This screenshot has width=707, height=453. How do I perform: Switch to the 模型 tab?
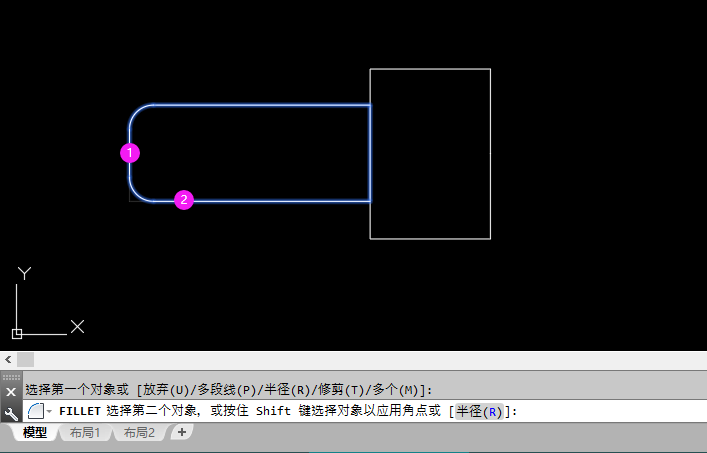point(35,433)
